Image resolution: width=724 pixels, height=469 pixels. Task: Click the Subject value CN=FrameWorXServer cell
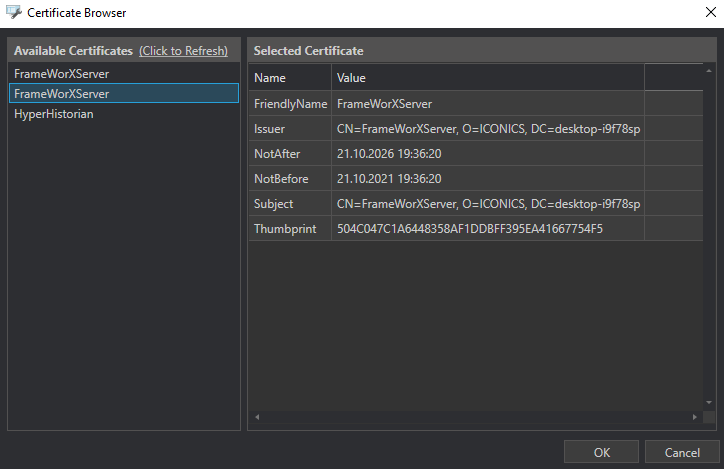point(488,204)
